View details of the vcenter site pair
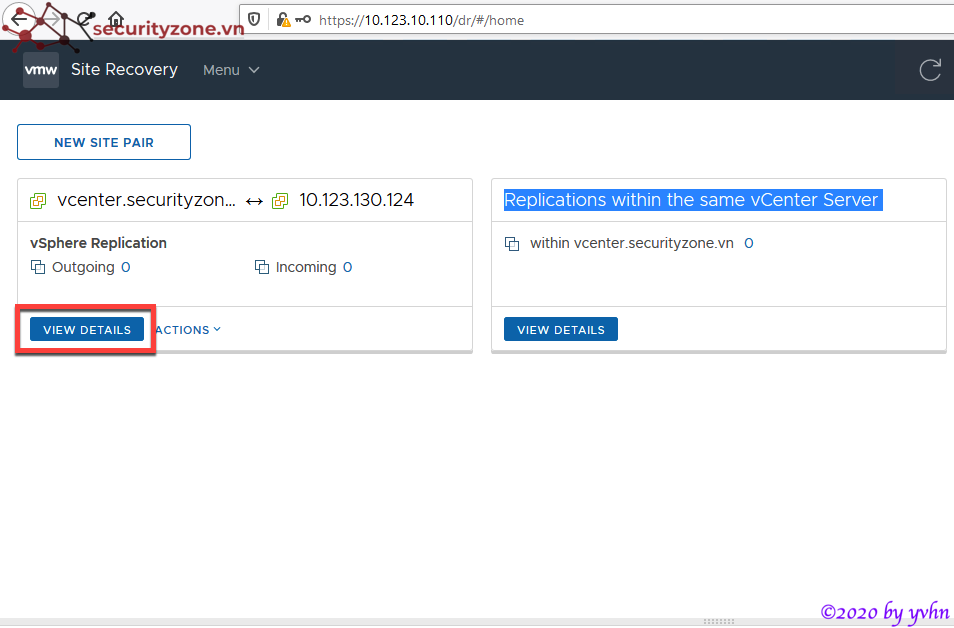 tap(87, 329)
